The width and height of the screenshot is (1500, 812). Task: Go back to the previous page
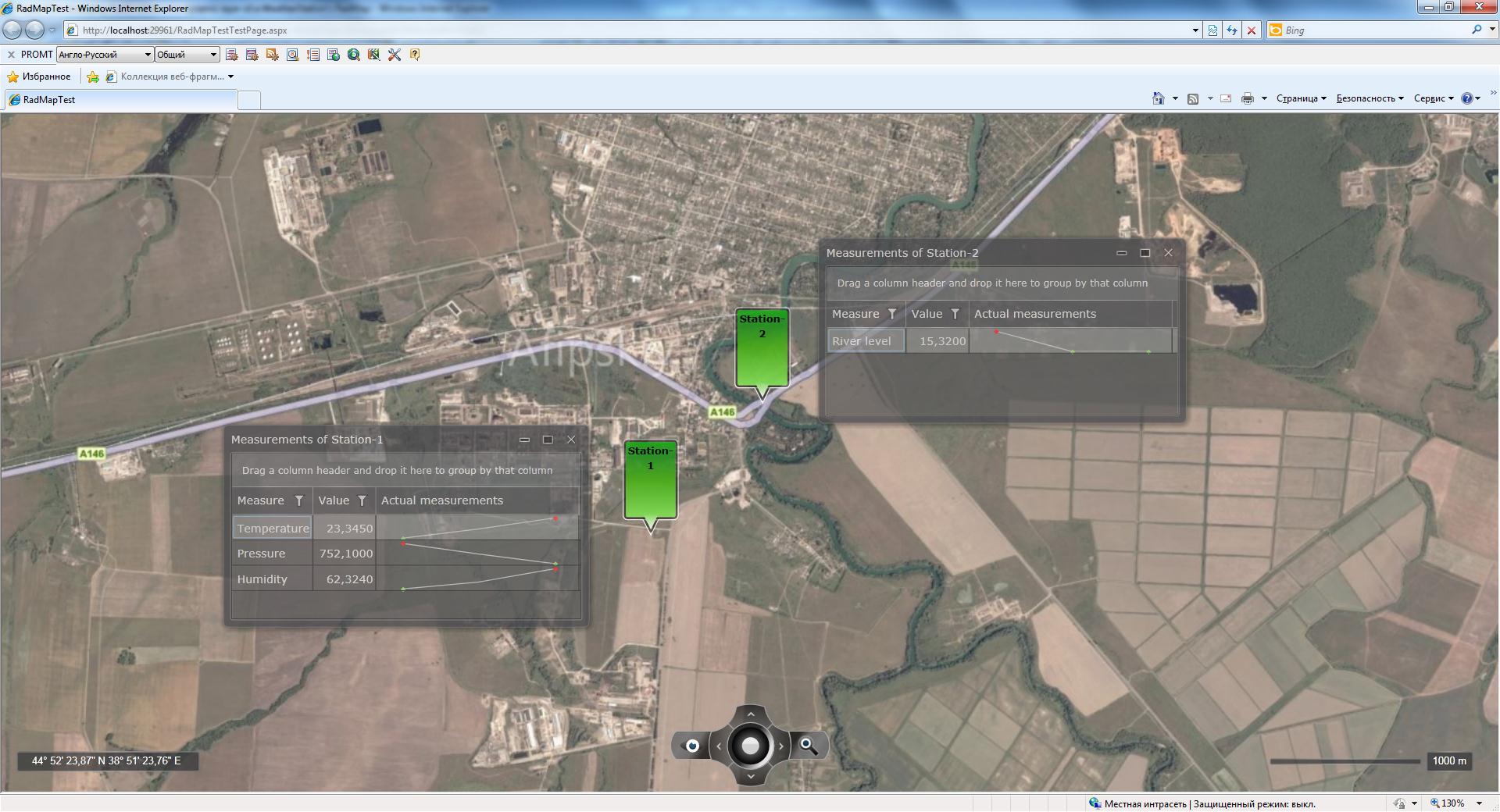coord(12,30)
